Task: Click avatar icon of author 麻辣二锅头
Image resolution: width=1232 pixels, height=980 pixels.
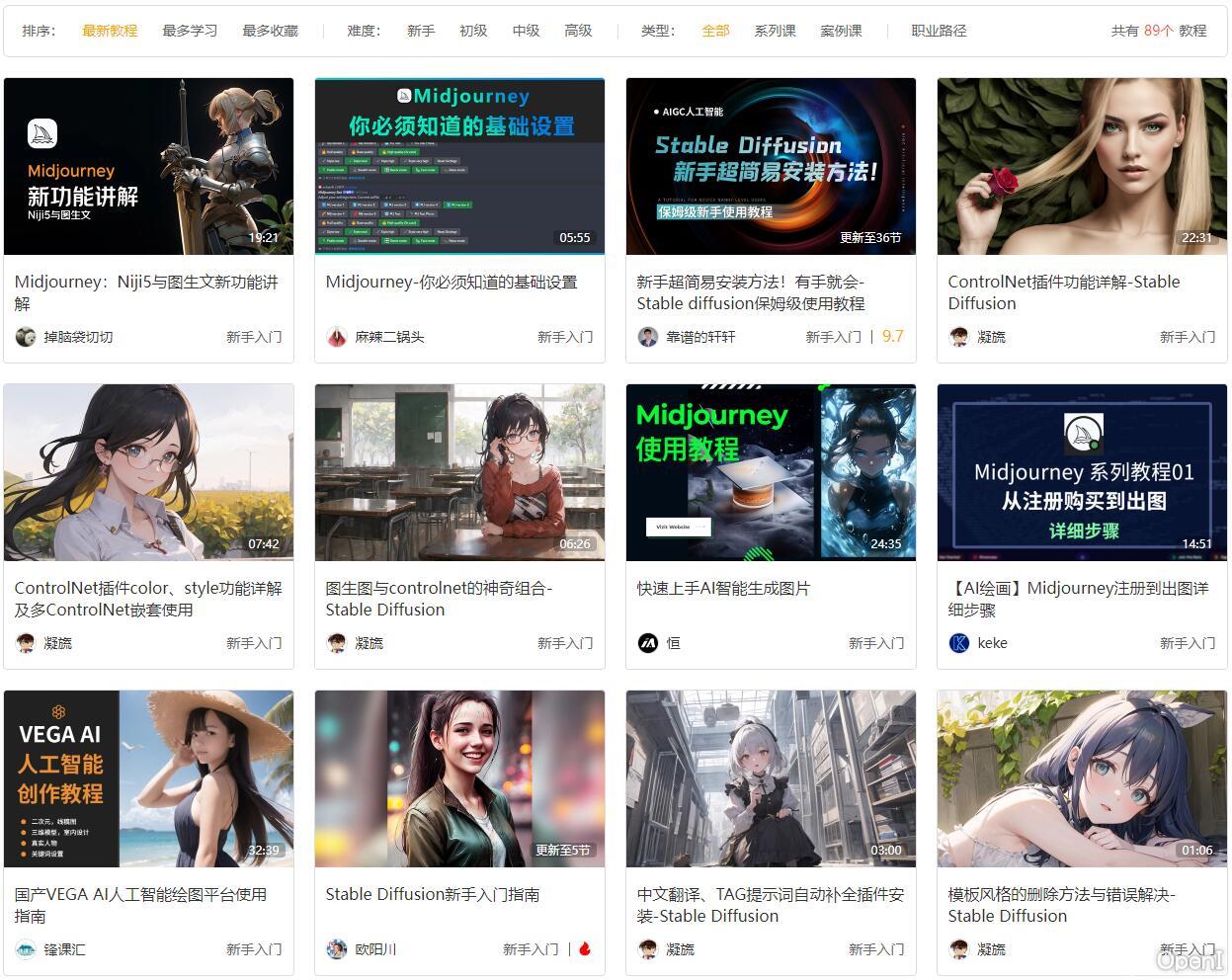Action: (337, 337)
